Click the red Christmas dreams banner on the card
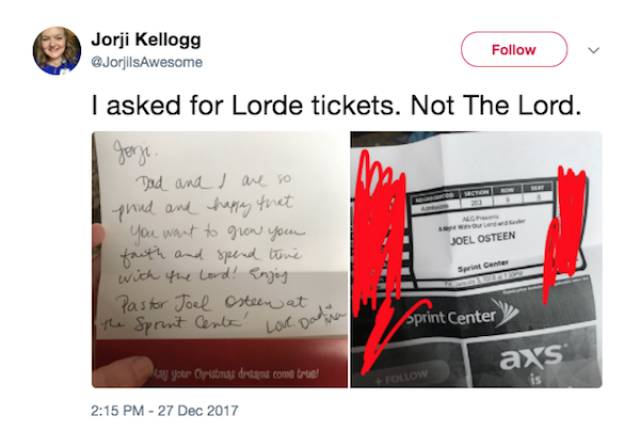The image size is (640, 431). 220,363
